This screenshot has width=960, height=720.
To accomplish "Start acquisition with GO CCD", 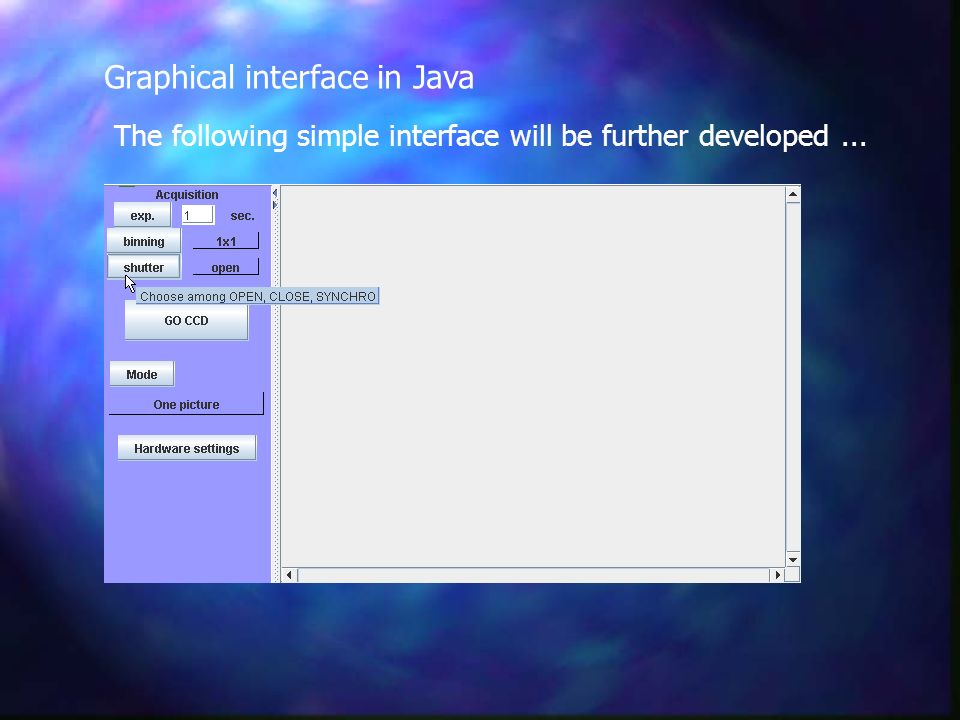I will click(187, 320).
